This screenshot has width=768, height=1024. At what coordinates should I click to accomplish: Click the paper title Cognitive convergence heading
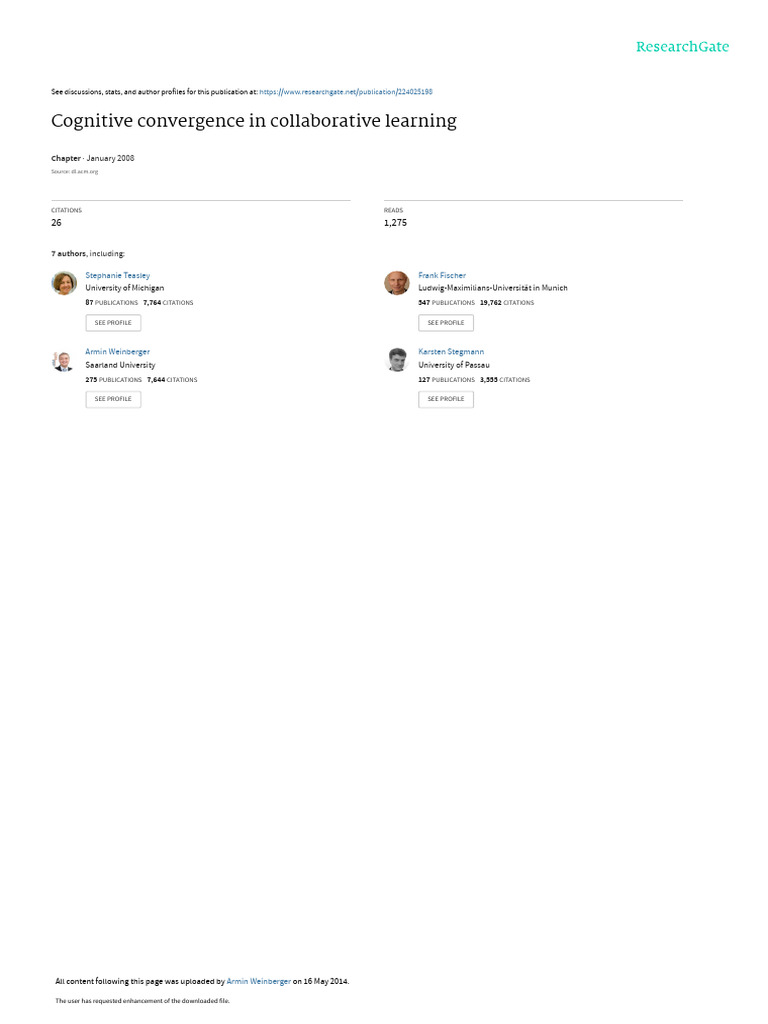coord(254,121)
